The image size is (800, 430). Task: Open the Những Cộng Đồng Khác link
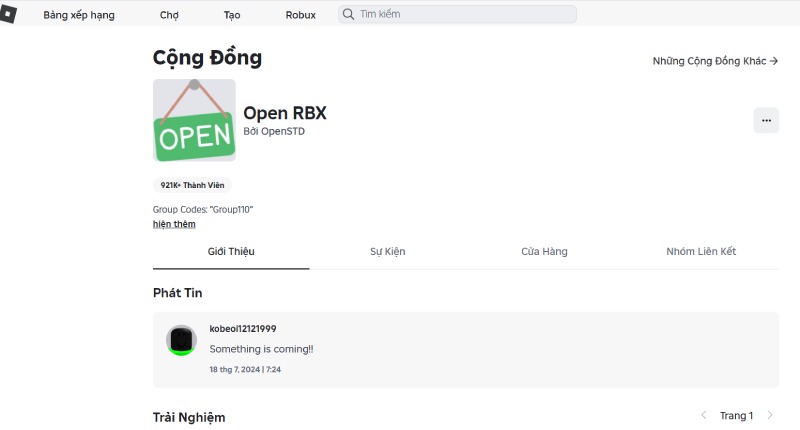(715, 61)
